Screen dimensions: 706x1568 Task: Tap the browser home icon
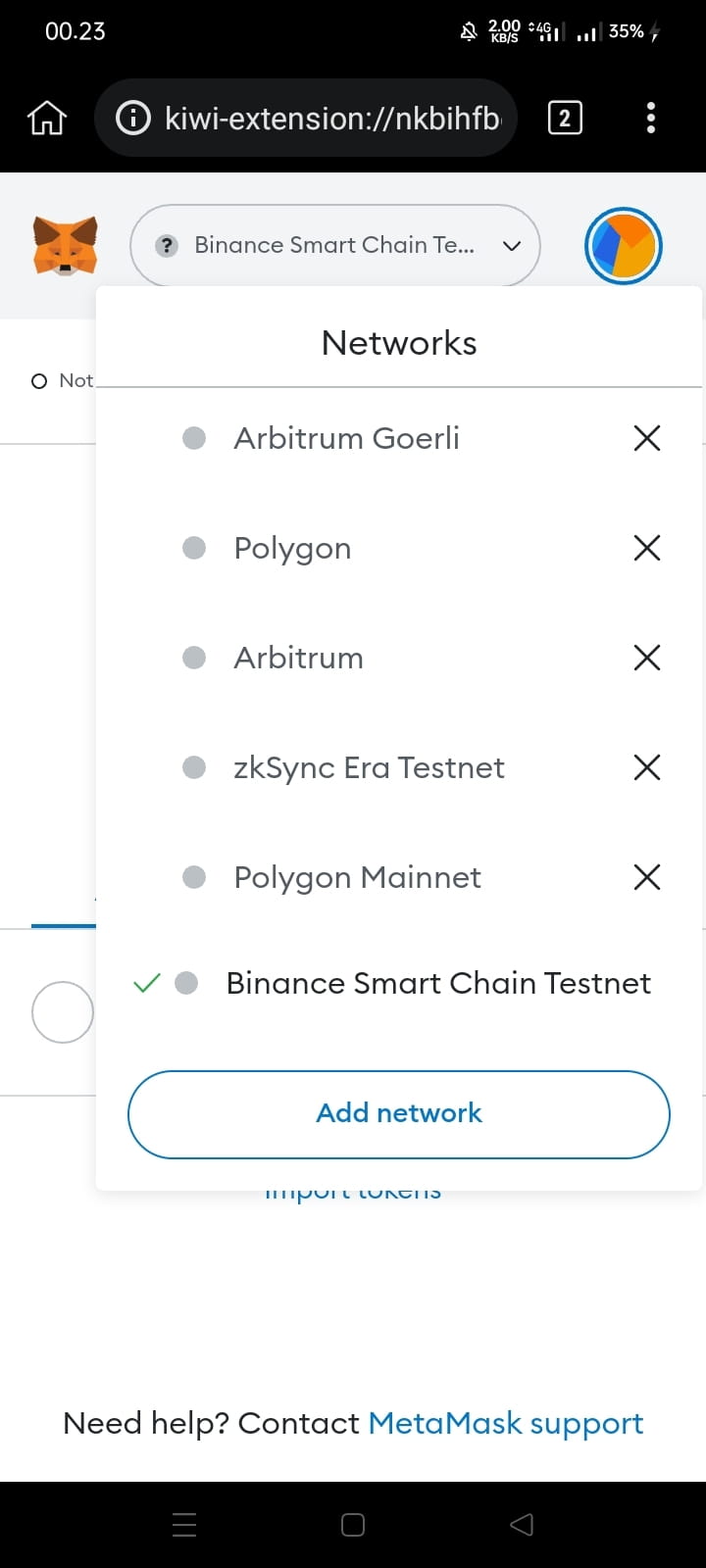click(x=47, y=119)
